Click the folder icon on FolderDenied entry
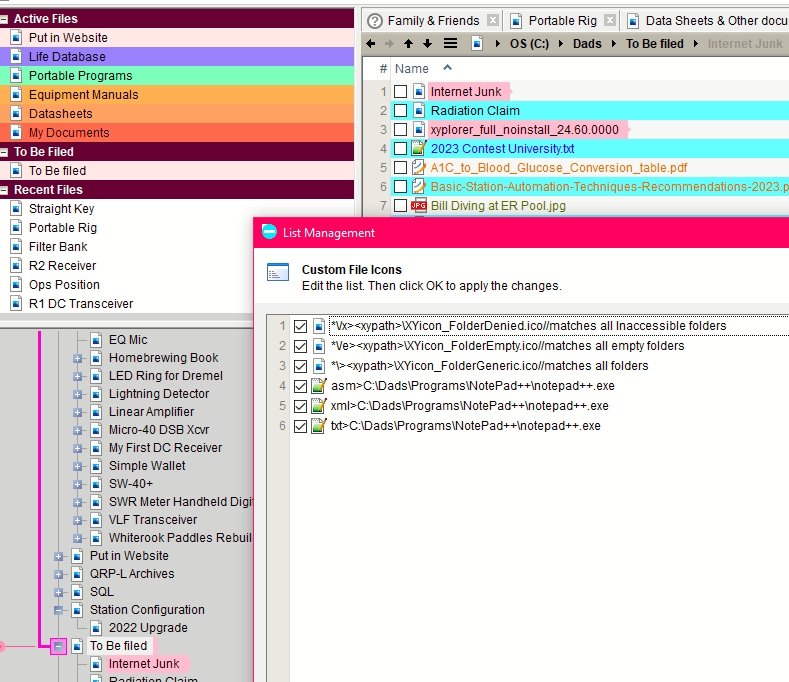Image resolution: width=789 pixels, height=682 pixels. click(x=319, y=326)
